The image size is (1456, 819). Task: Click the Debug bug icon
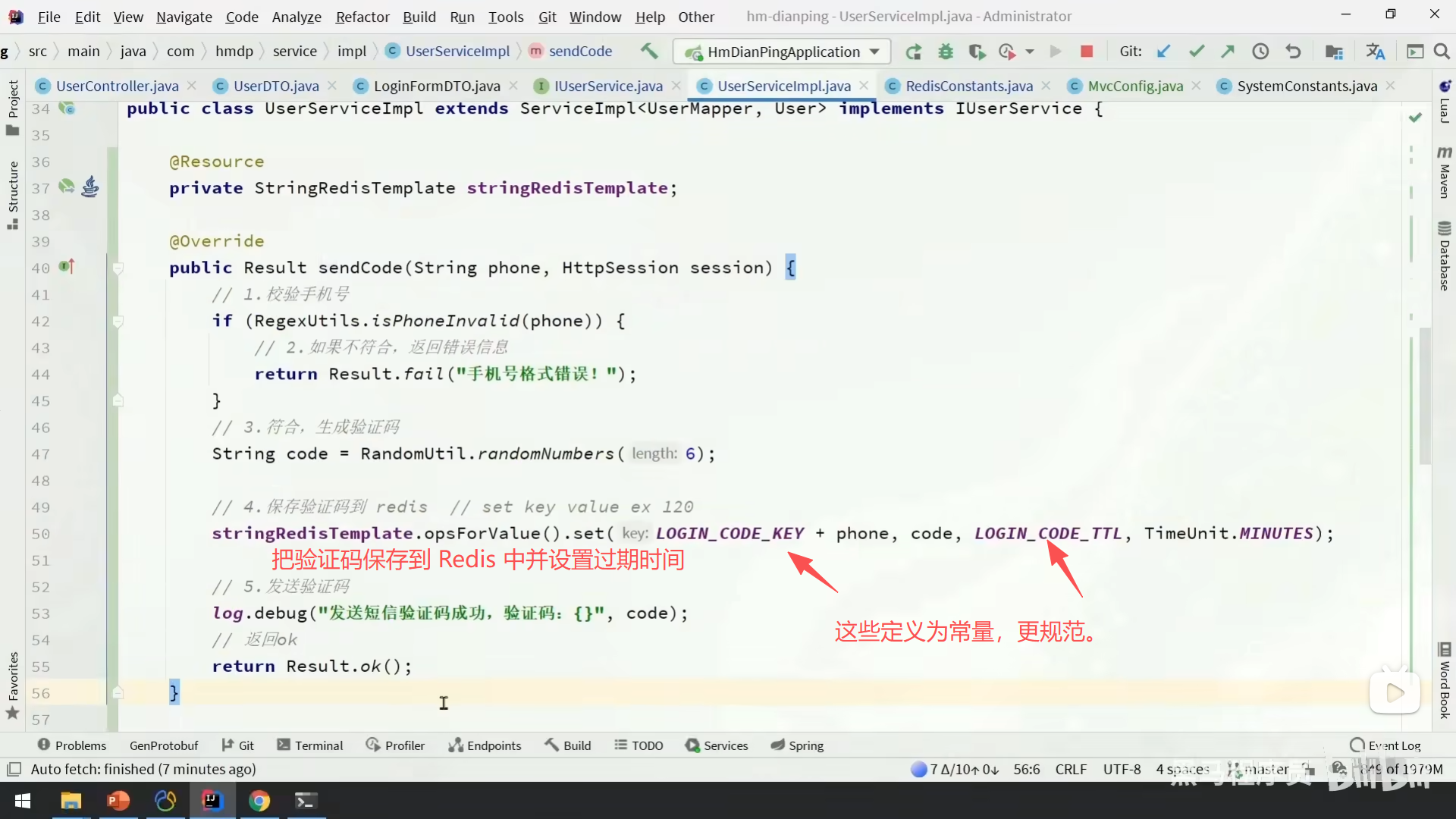[x=945, y=52]
